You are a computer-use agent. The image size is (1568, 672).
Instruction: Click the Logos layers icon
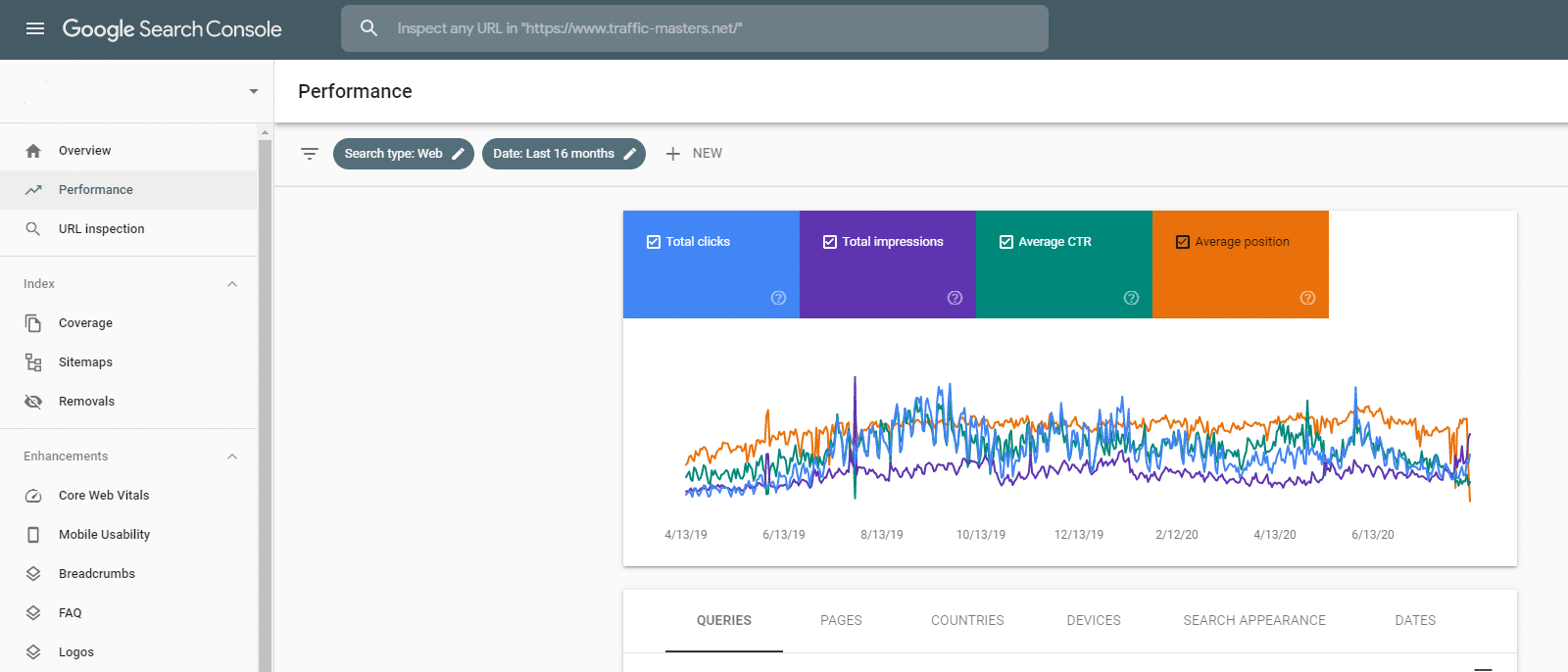[33, 652]
